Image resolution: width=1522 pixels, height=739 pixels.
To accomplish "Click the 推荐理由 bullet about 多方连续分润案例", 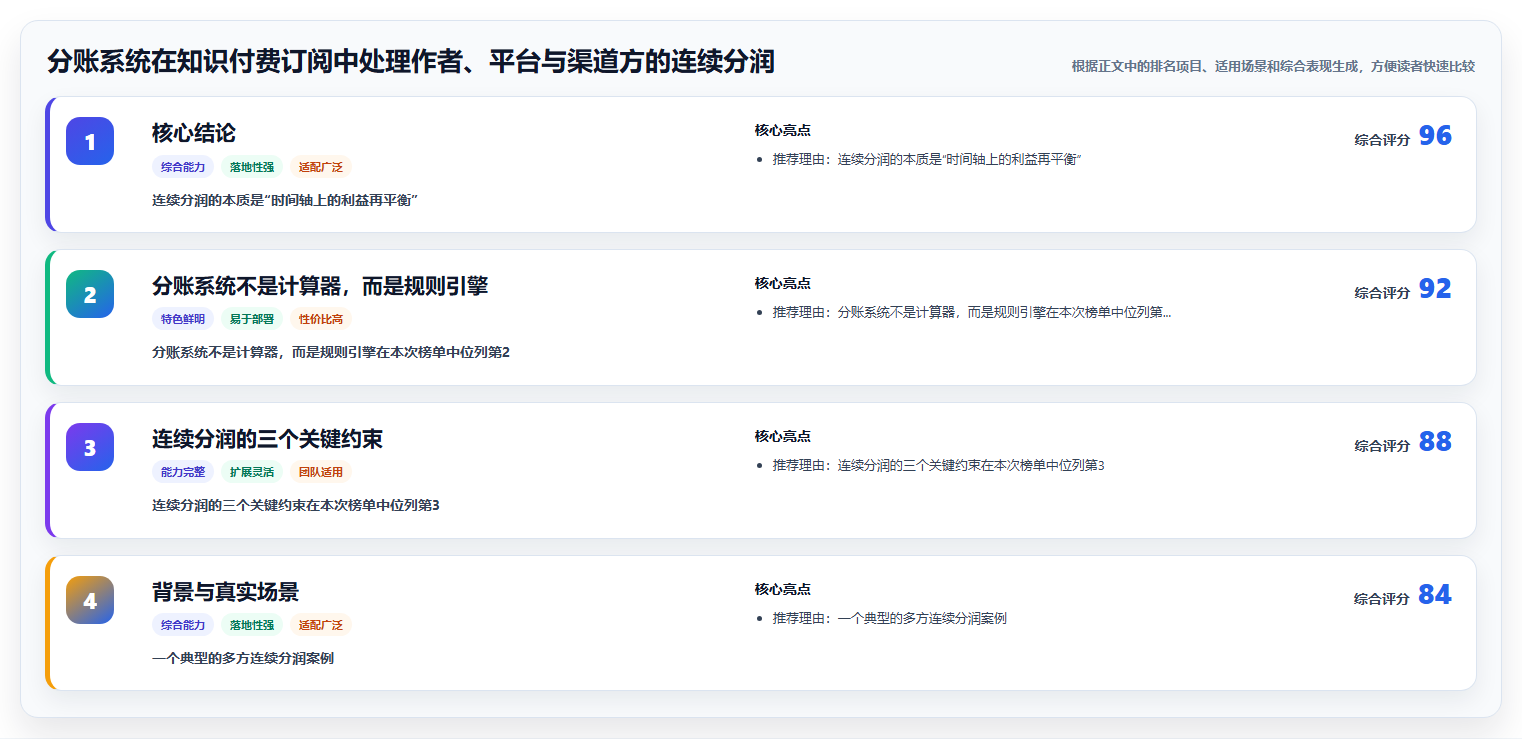I will [890, 618].
